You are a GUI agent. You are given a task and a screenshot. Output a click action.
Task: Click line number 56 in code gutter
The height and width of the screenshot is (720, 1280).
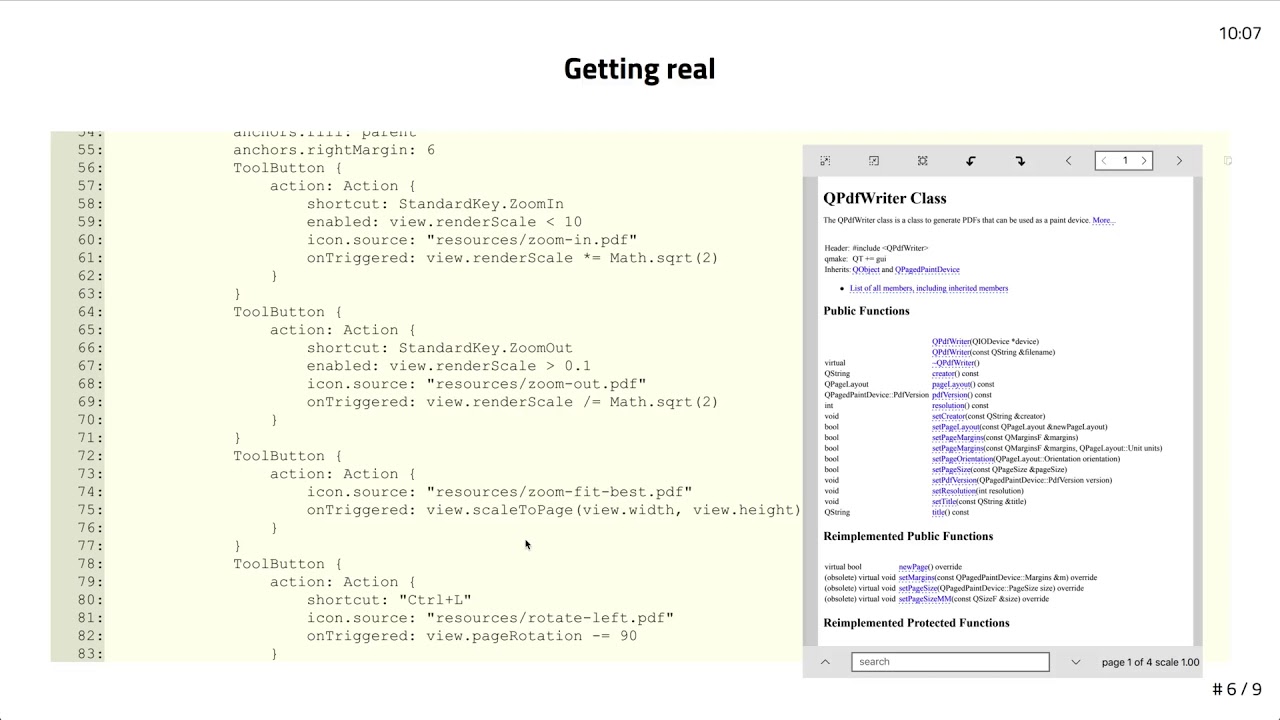(x=90, y=168)
